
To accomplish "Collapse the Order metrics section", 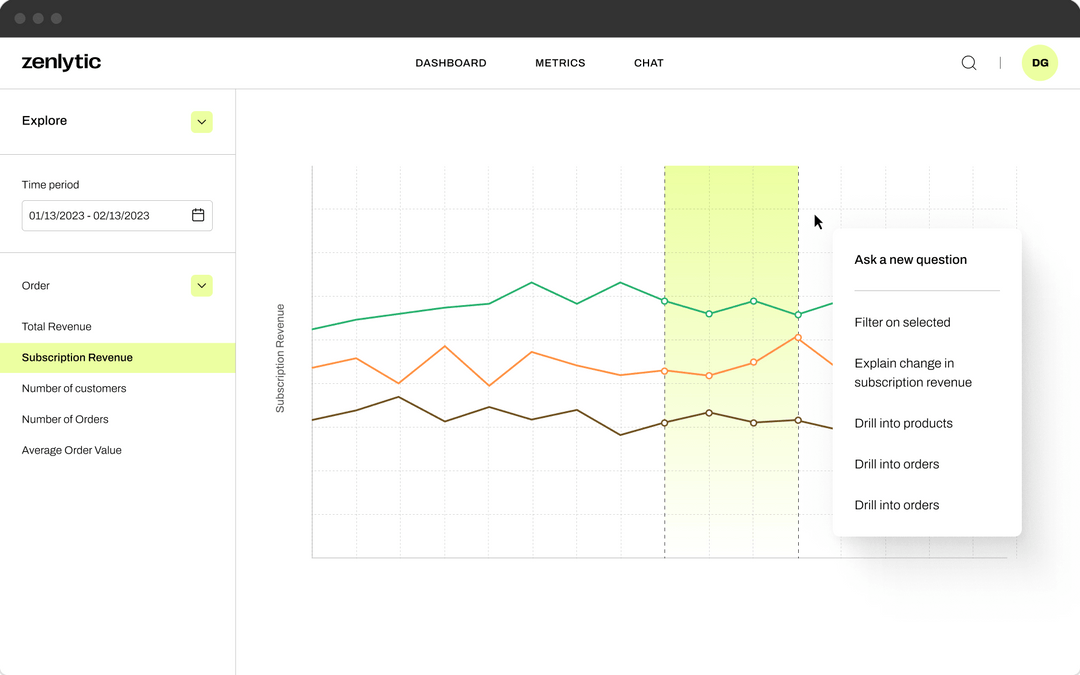I will (201, 285).
